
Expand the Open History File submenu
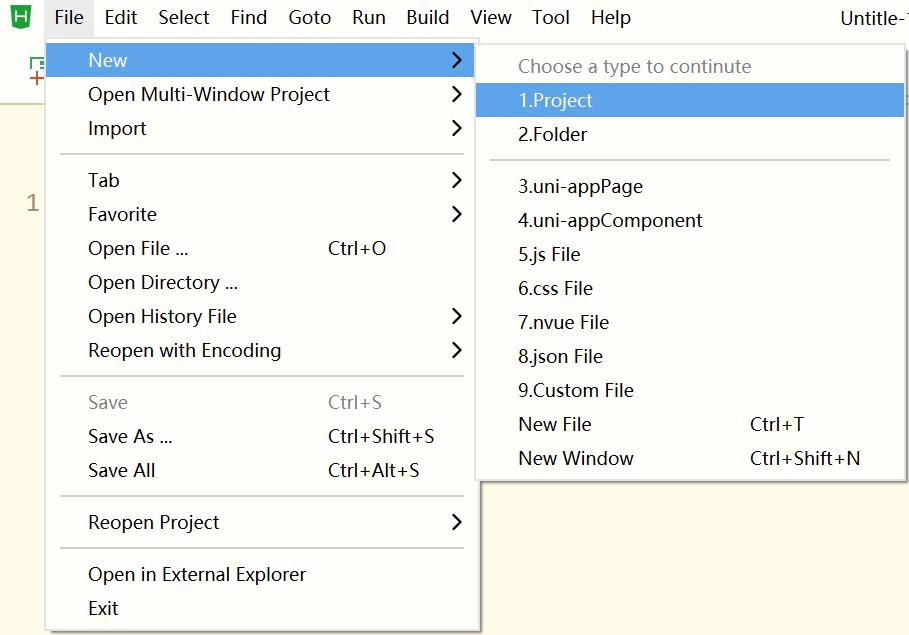456,316
